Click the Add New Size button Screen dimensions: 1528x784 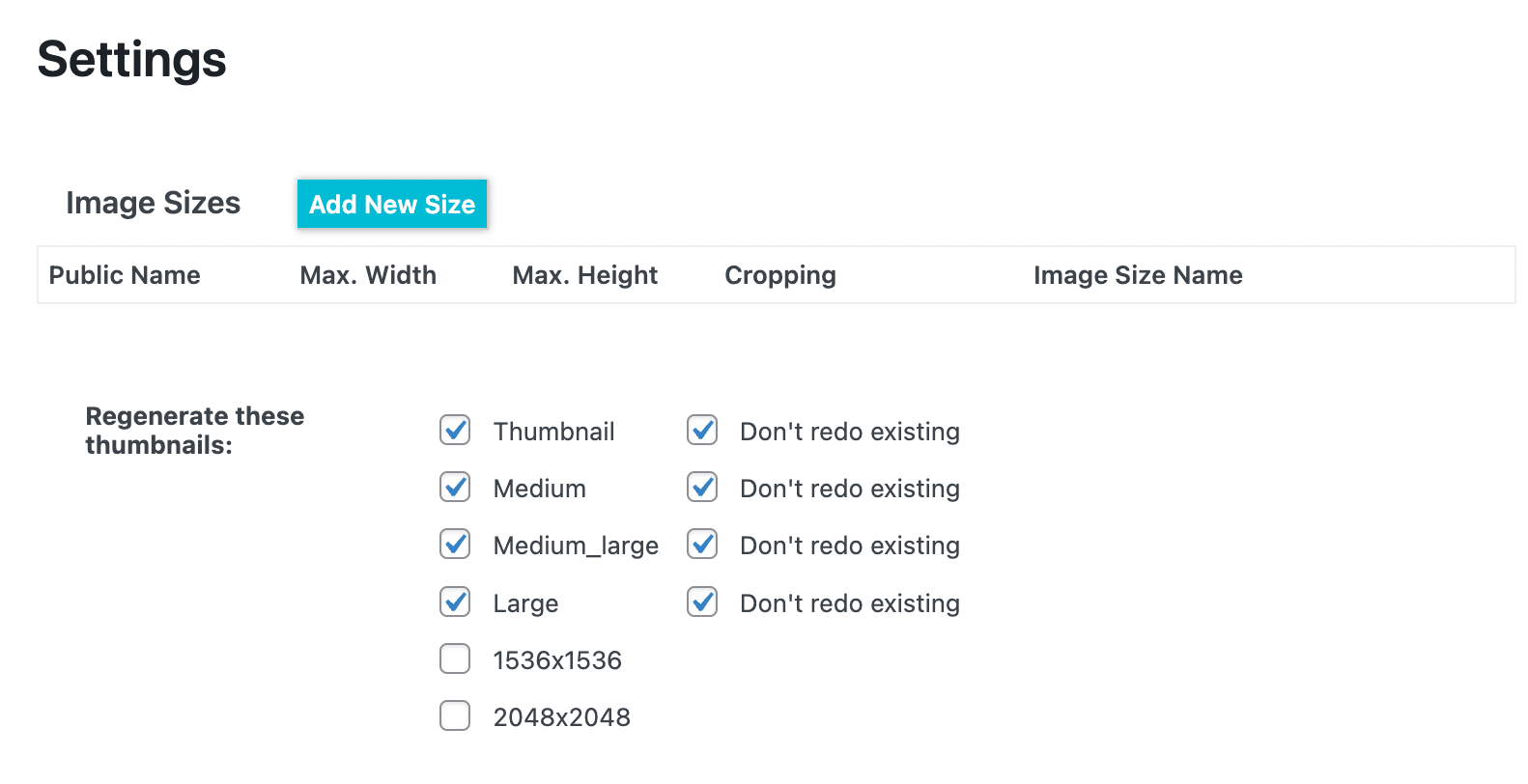[x=391, y=204]
